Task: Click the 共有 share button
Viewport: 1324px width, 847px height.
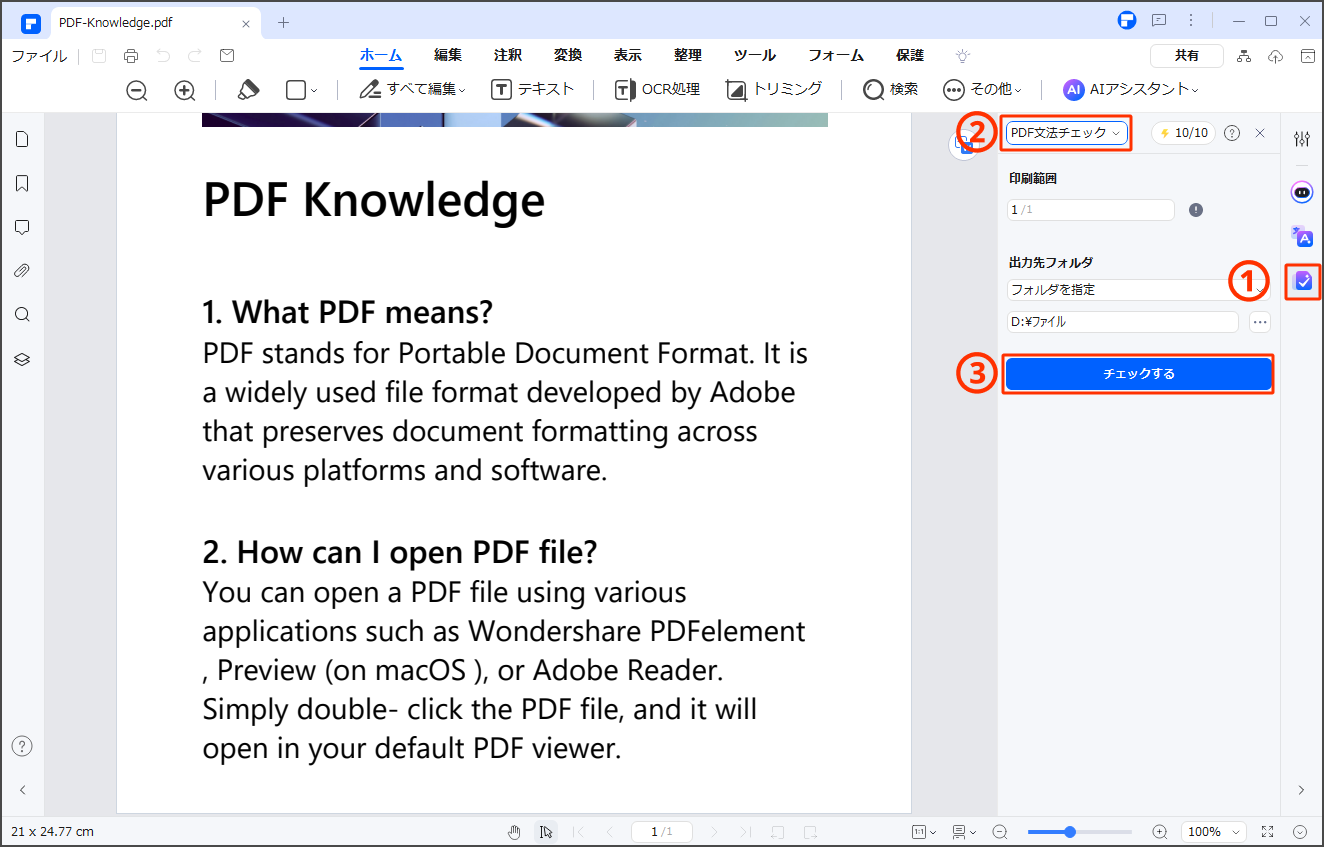Action: (1187, 56)
